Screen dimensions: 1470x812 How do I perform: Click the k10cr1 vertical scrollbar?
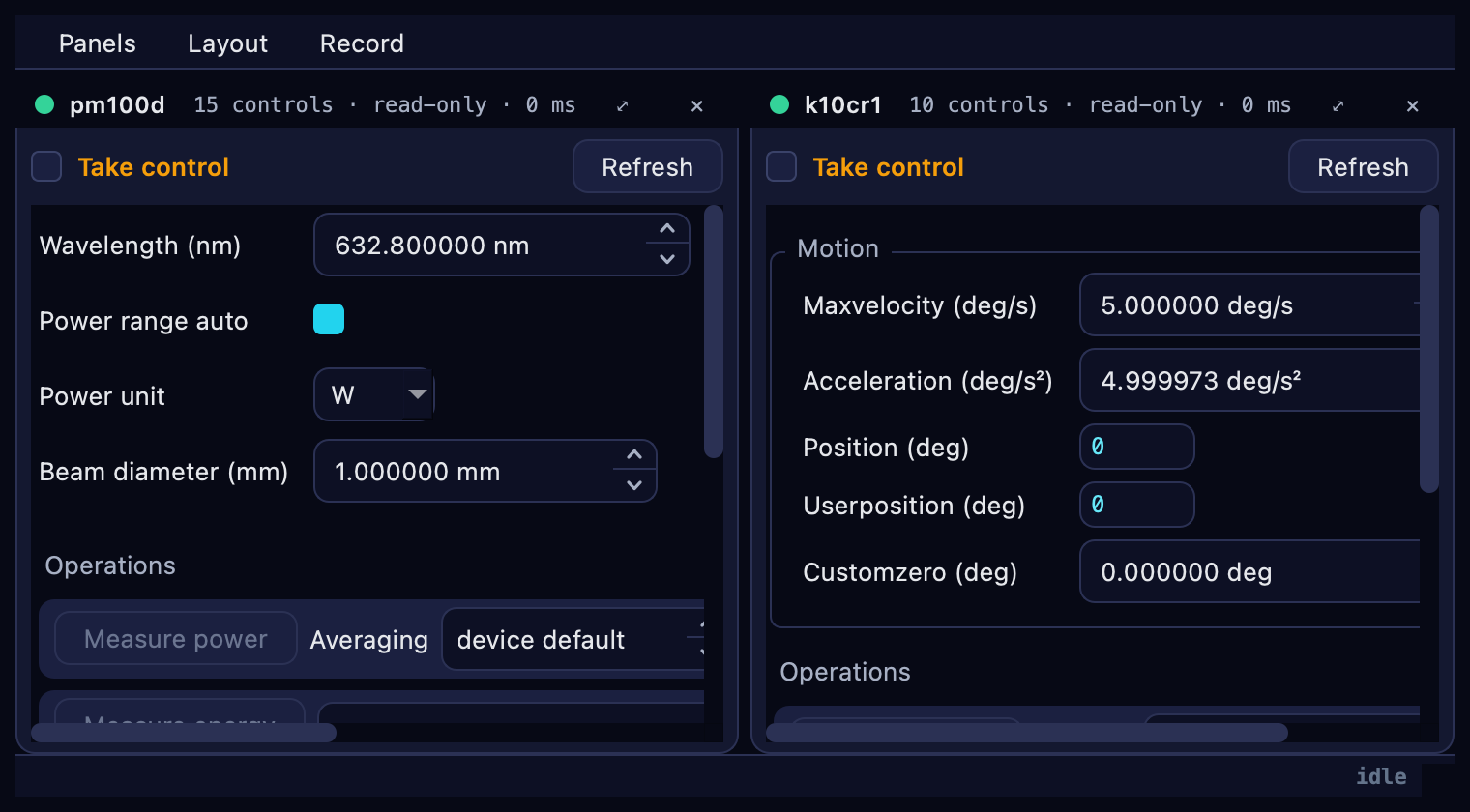[x=1429, y=349]
